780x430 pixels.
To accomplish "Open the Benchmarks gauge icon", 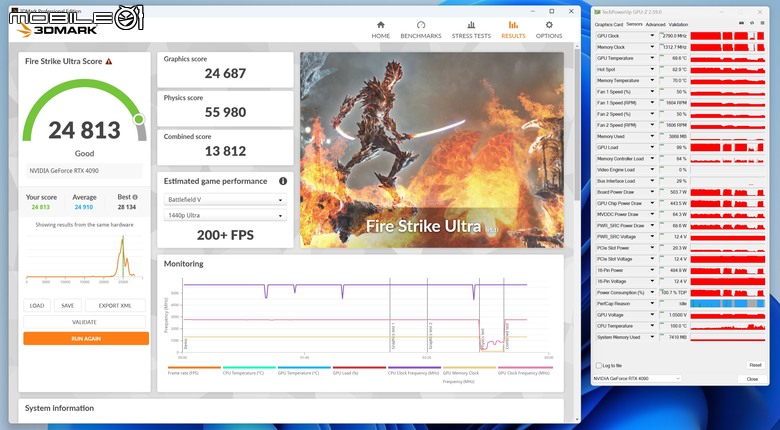I will (x=421, y=25).
